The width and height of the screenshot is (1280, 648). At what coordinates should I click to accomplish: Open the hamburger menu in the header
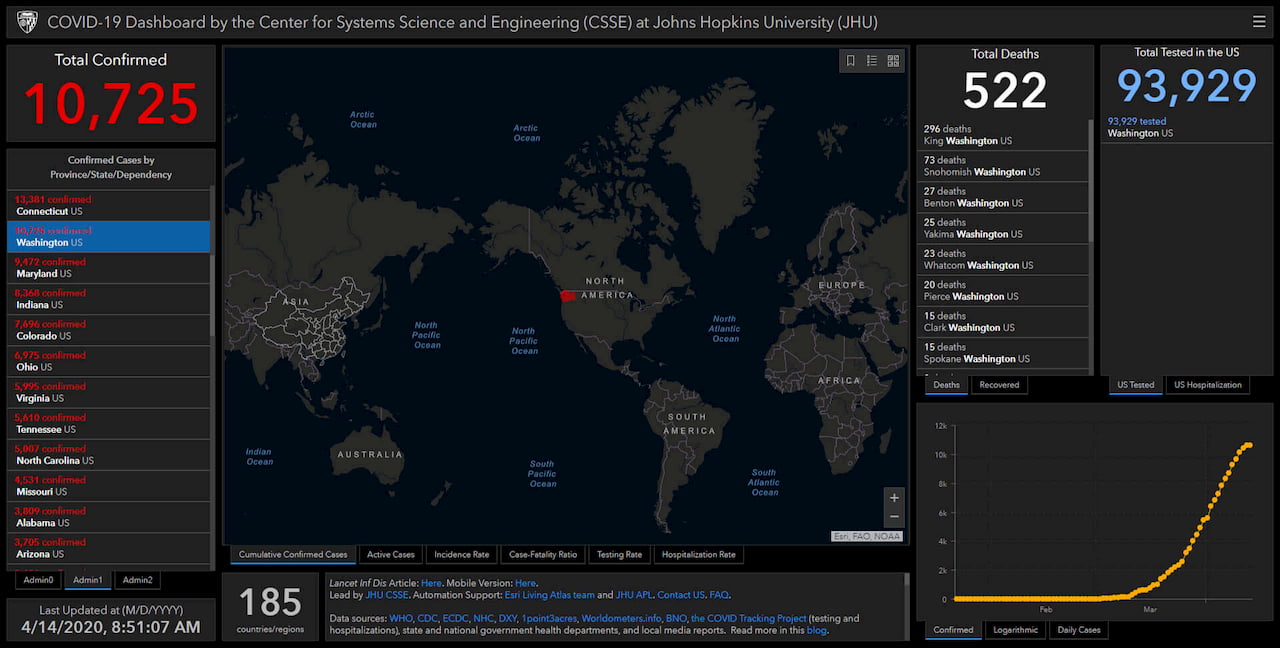pos(1258,21)
